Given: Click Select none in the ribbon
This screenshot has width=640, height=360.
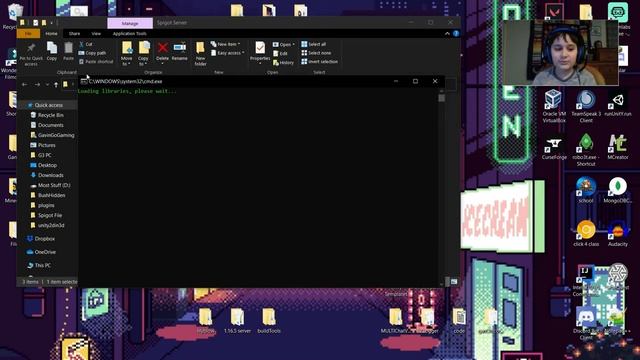Looking at the screenshot, I should click(x=316, y=53).
